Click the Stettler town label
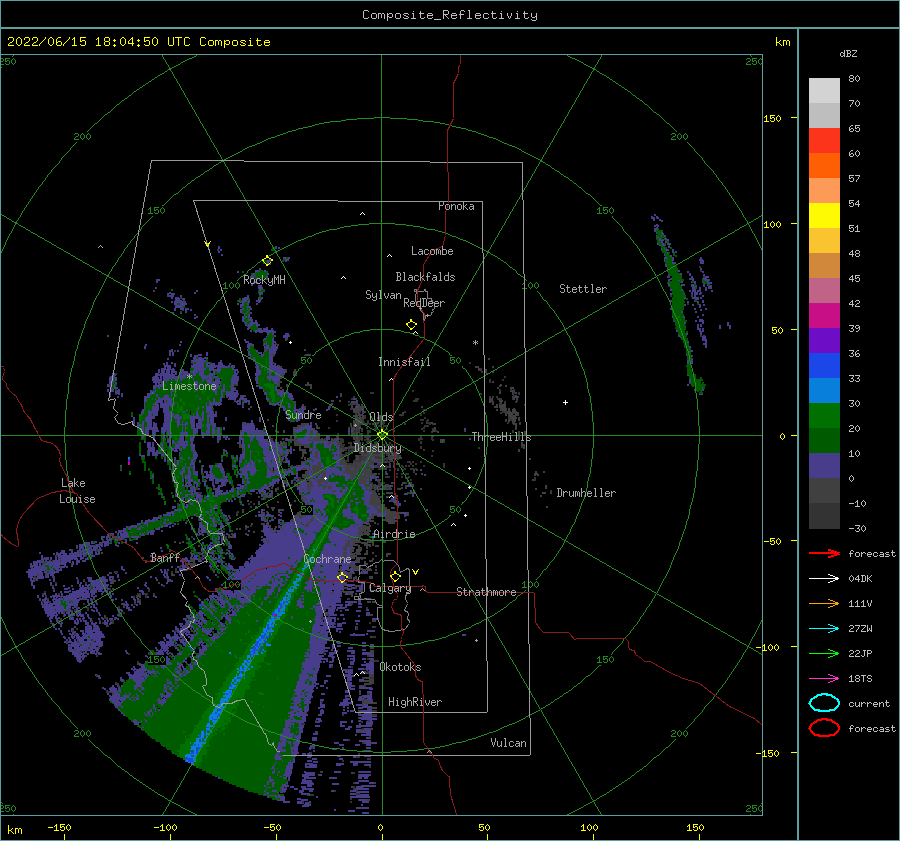This screenshot has width=900, height=841. tap(583, 289)
